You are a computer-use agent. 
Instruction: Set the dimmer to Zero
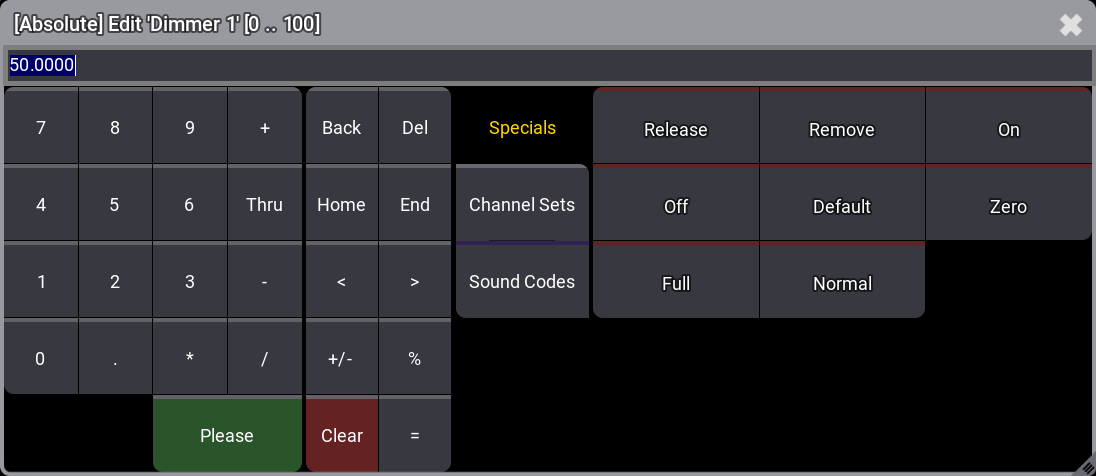click(1008, 206)
